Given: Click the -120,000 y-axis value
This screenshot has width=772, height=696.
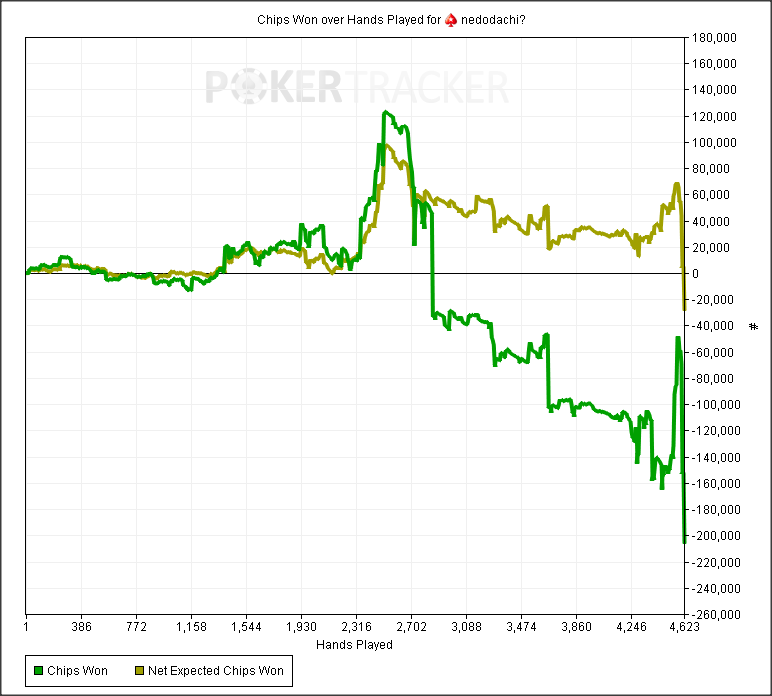Looking at the screenshot, I should pyautogui.click(x=716, y=431).
